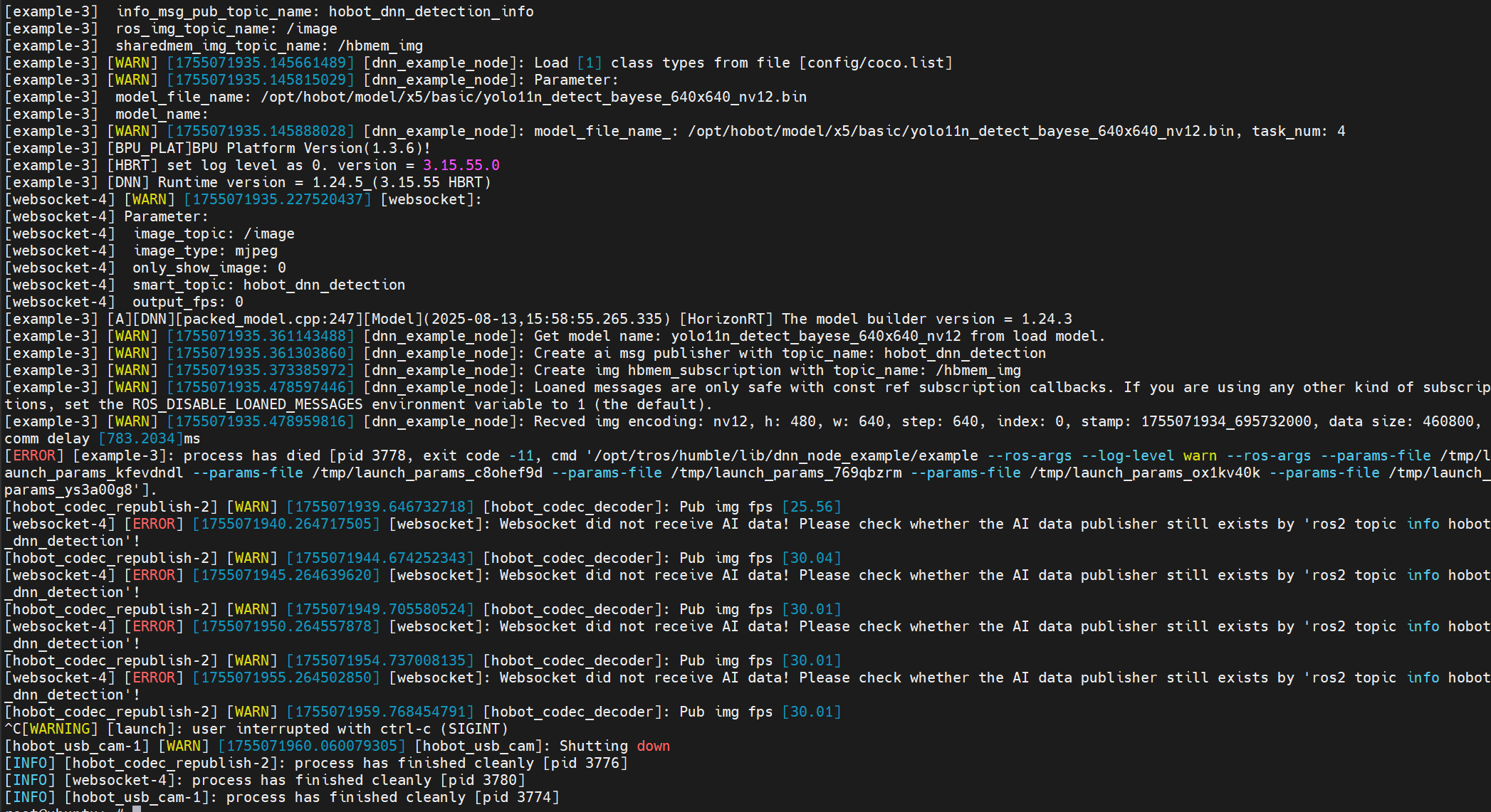1491x812 pixels.
Task: Click the magenta 3.15.55.0 version text
Action: (461, 165)
